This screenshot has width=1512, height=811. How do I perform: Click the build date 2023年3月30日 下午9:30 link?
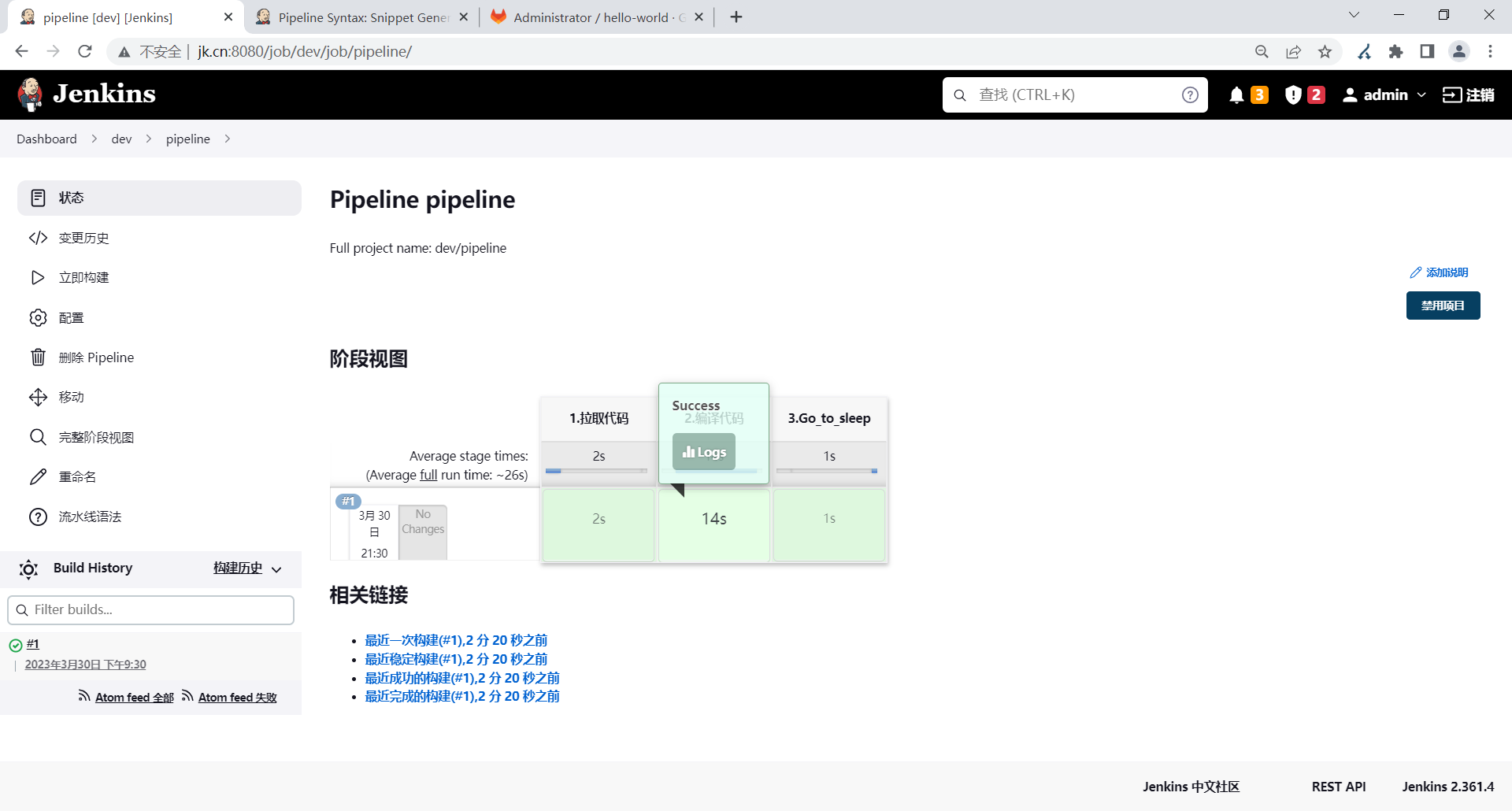tap(85, 665)
